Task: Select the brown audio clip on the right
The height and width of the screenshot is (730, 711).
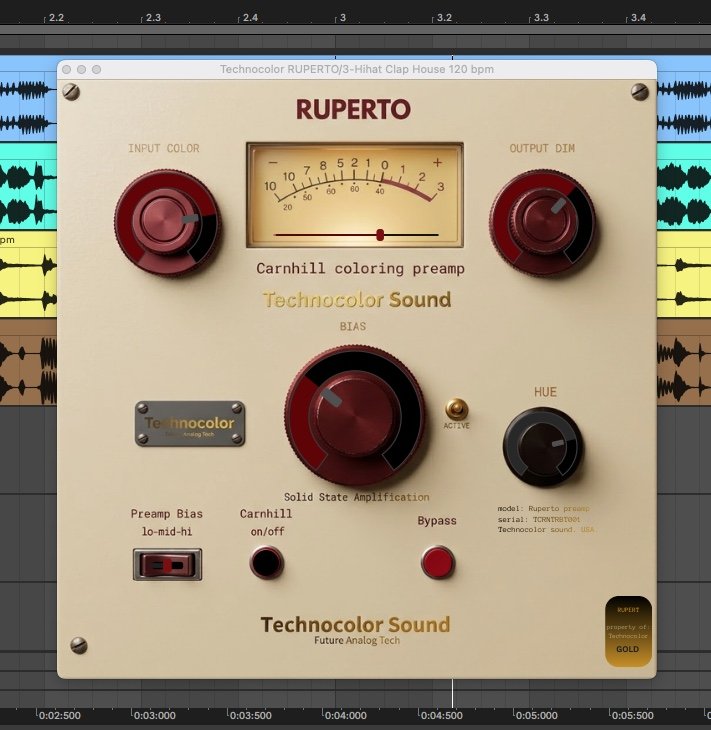Action: tap(684, 362)
